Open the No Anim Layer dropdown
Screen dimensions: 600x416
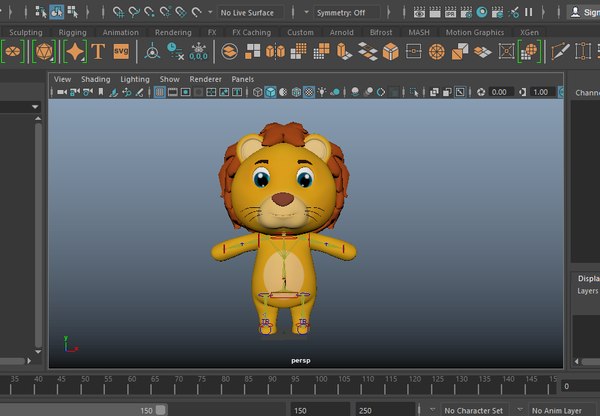(562, 410)
